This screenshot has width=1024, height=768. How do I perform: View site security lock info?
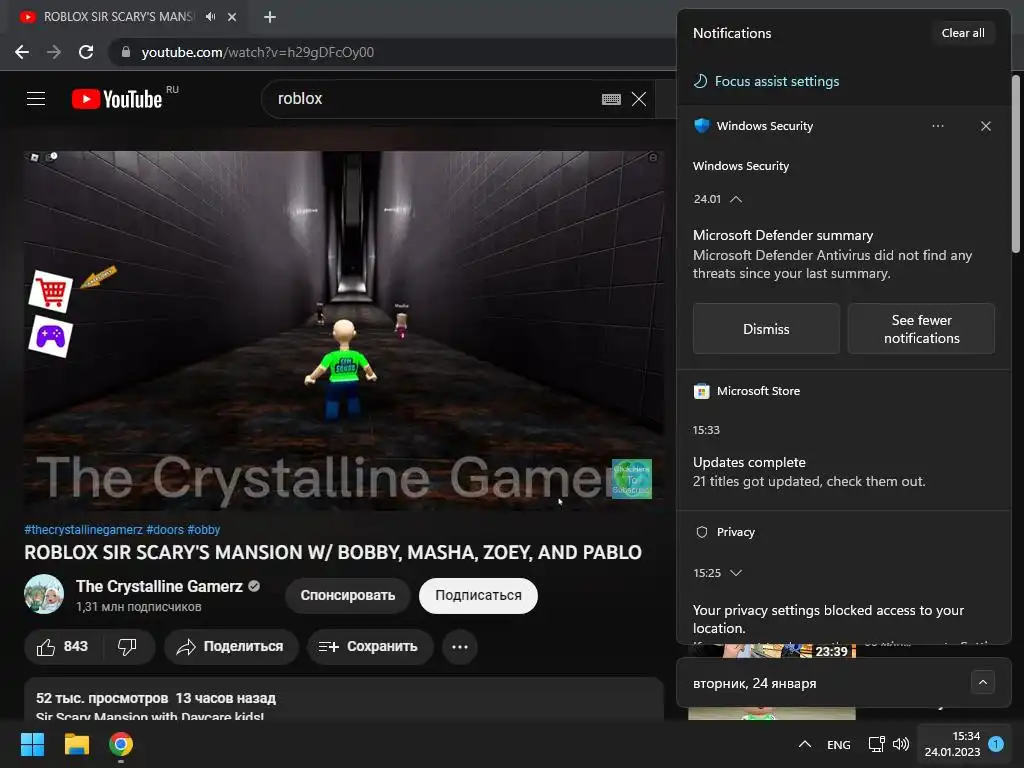click(125, 52)
